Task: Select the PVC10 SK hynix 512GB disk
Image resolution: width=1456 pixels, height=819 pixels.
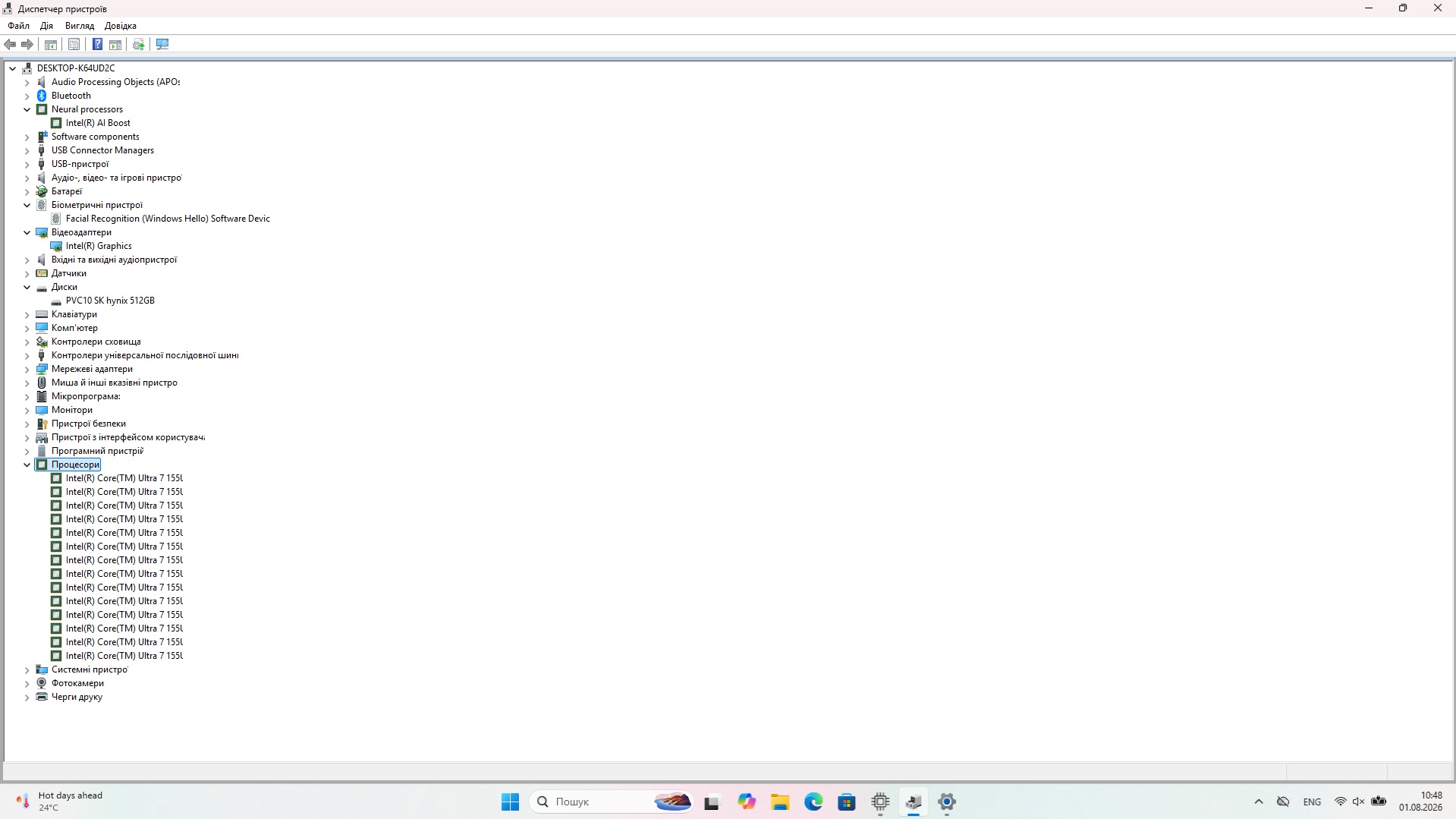Action: coord(110,301)
